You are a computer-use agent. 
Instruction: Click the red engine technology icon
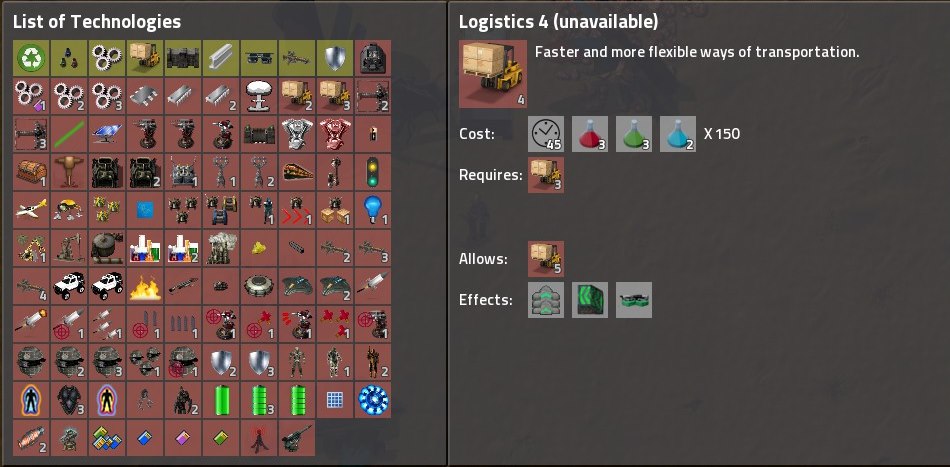[334, 134]
